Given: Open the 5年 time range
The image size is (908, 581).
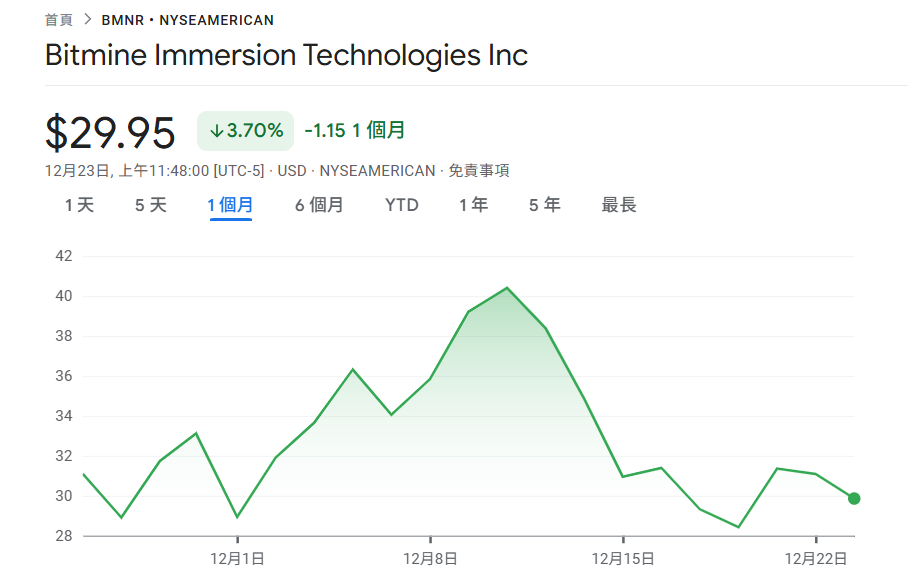Looking at the screenshot, I should coord(543,204).
